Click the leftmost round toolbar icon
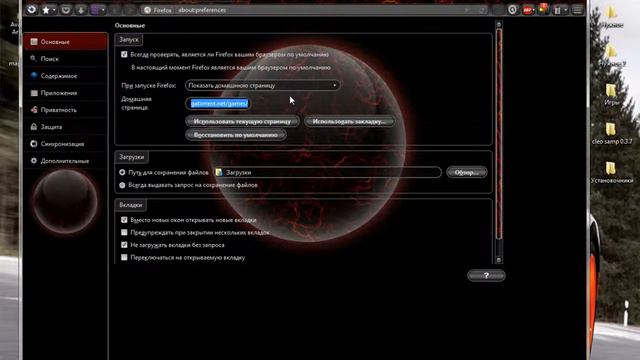The image size is (640, 360). 31,9
